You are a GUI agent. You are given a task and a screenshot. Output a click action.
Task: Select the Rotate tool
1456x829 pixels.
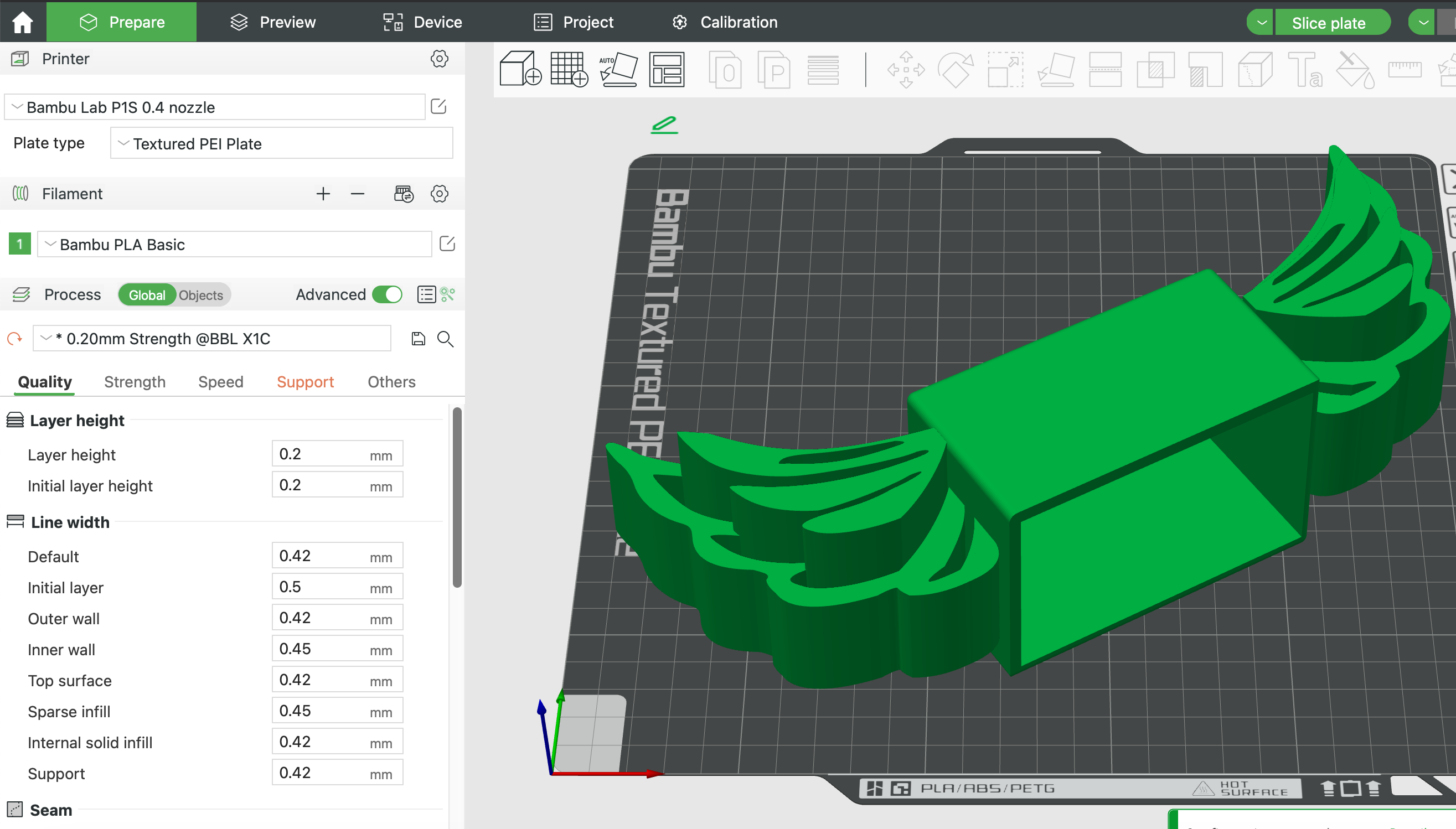956,70
